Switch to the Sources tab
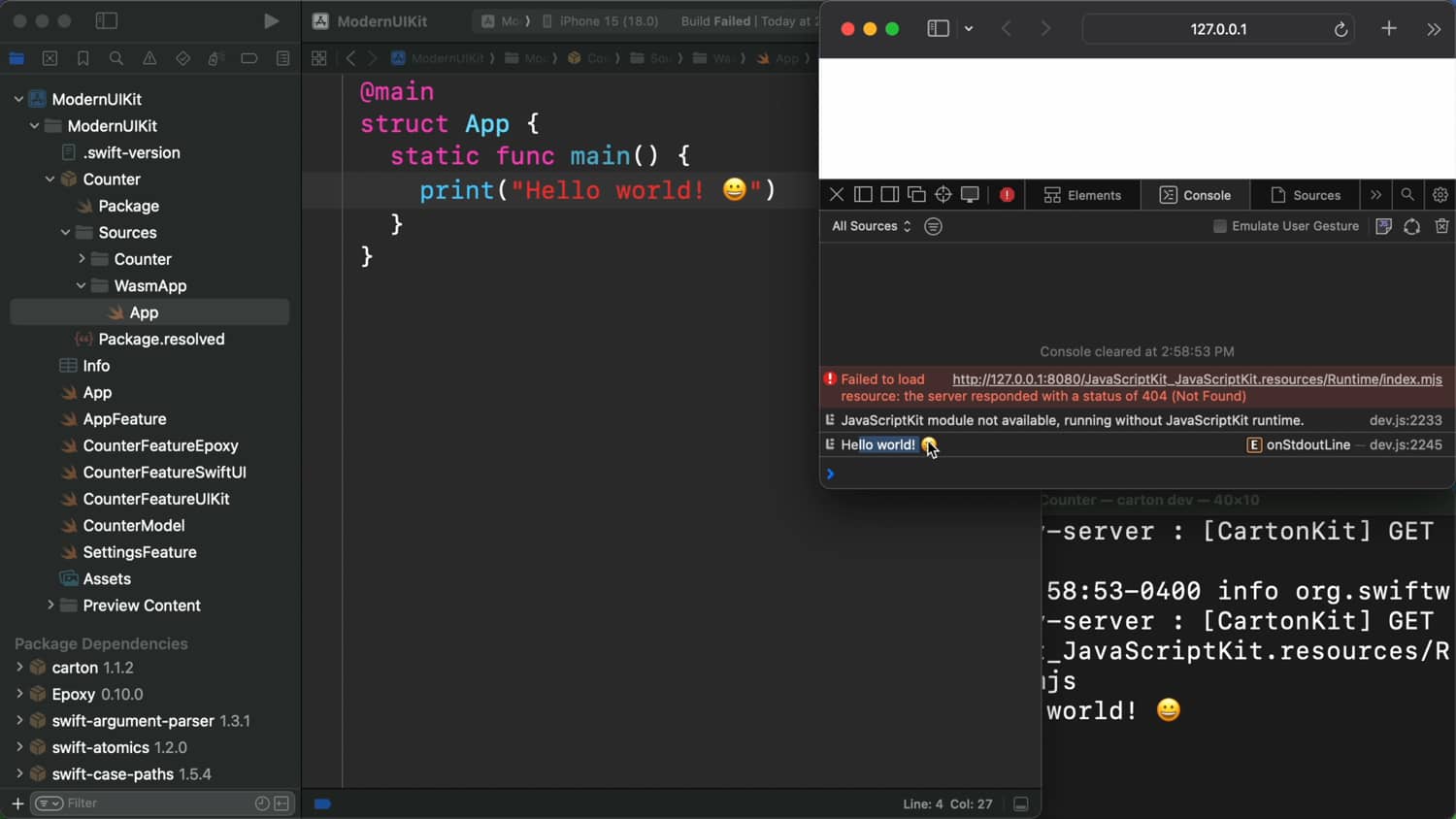Screen dimensions: 1456x819 click(1306, 195)
